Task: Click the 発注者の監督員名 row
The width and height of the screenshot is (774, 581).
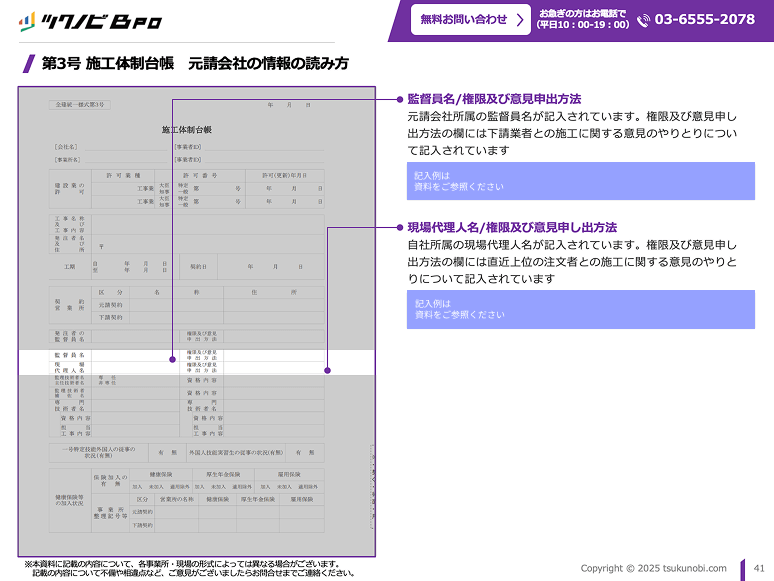Action: pyautogui.click(x=187, y=336)
